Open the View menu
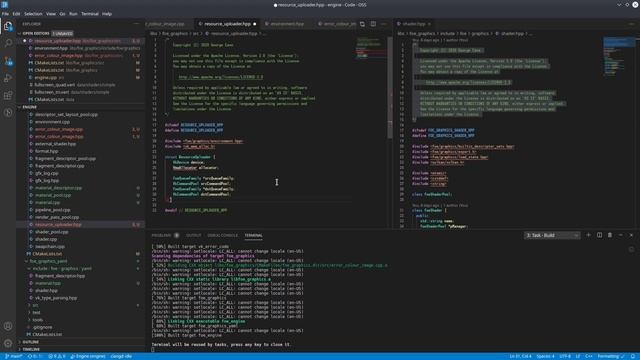 pos(51,14)
